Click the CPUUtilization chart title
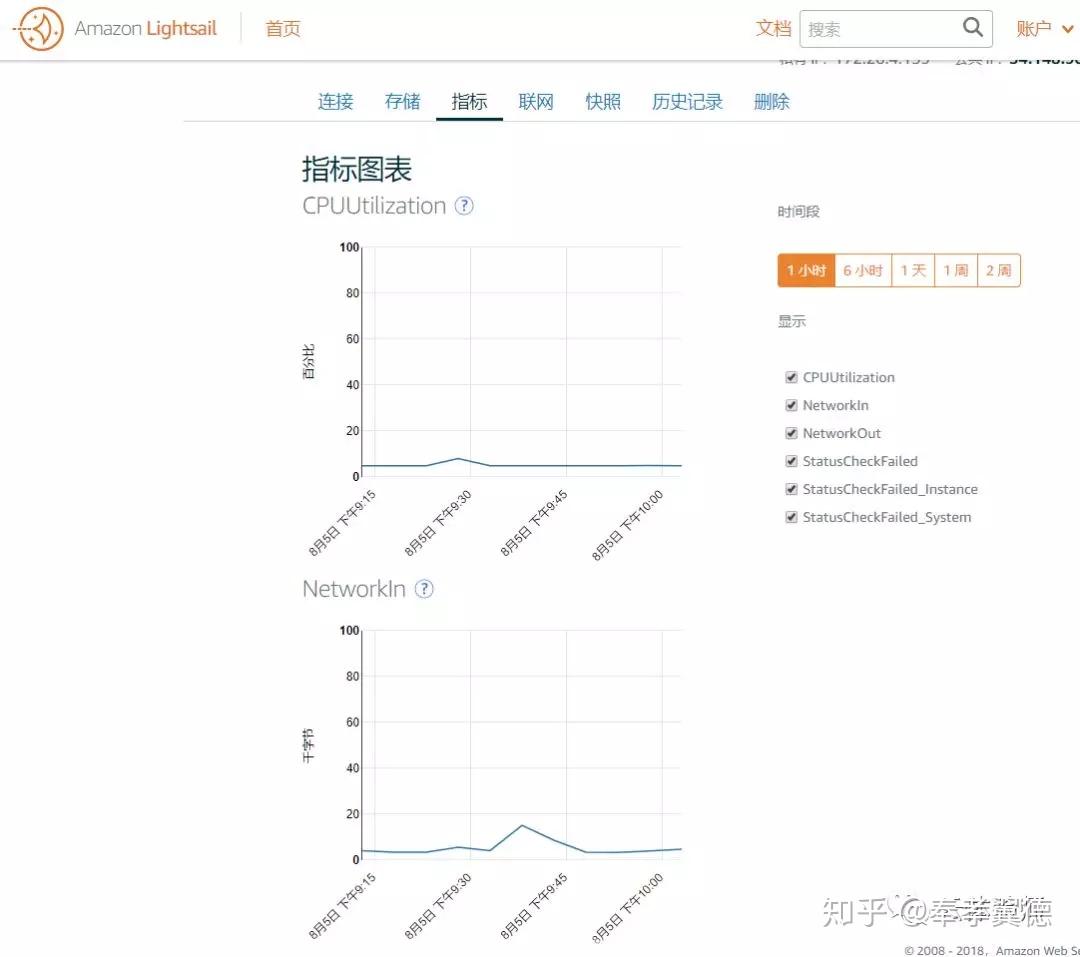Screen dimensions: 1080x957 tap(374, 205)
